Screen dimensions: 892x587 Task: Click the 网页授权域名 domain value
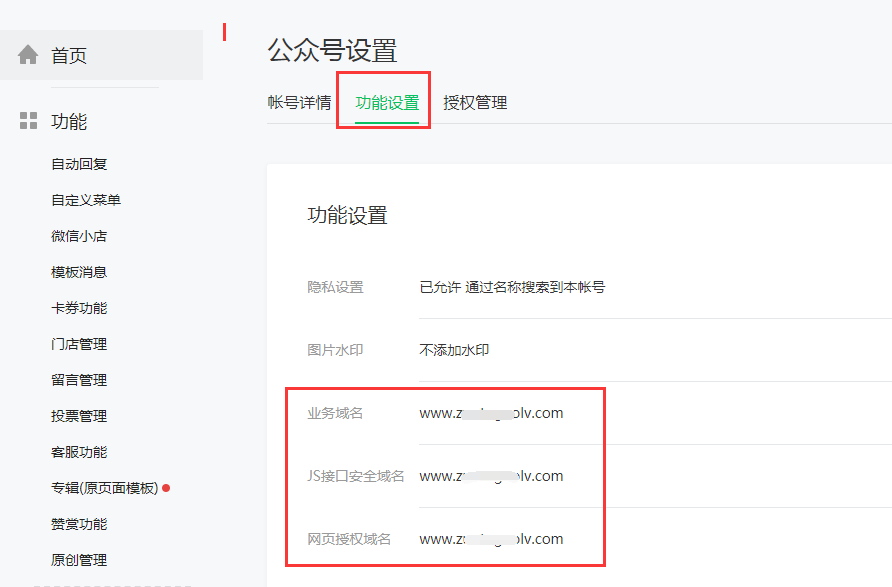[491, 539]
